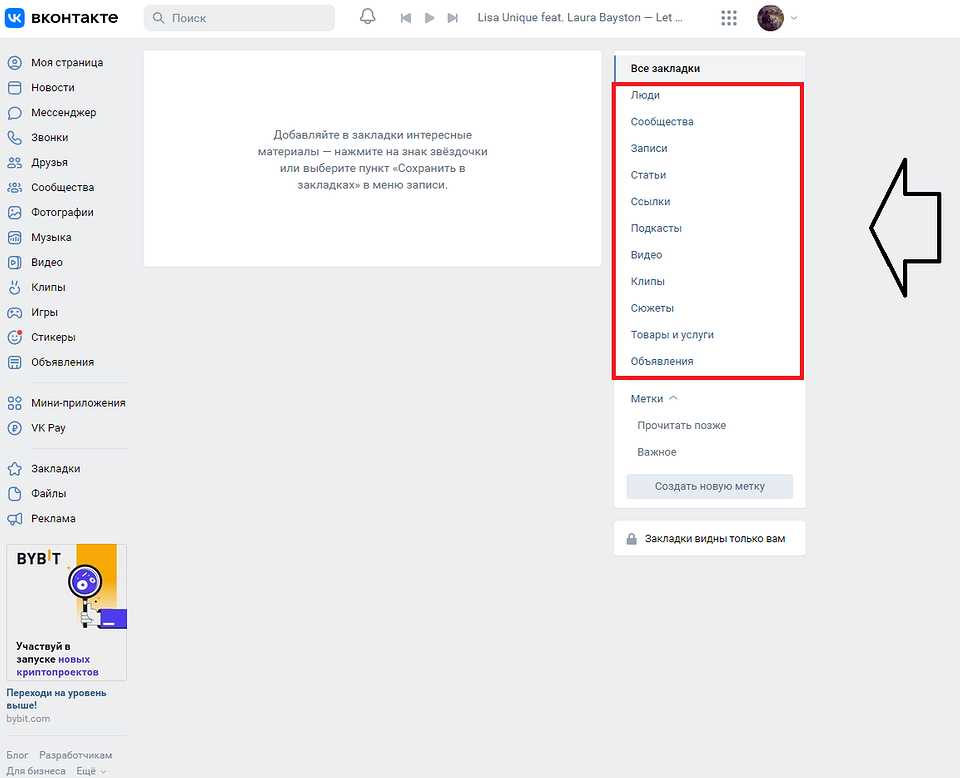The image size is (960, 778).
Task: Open the Разработчикам footer link
Action: click(76, 755)
